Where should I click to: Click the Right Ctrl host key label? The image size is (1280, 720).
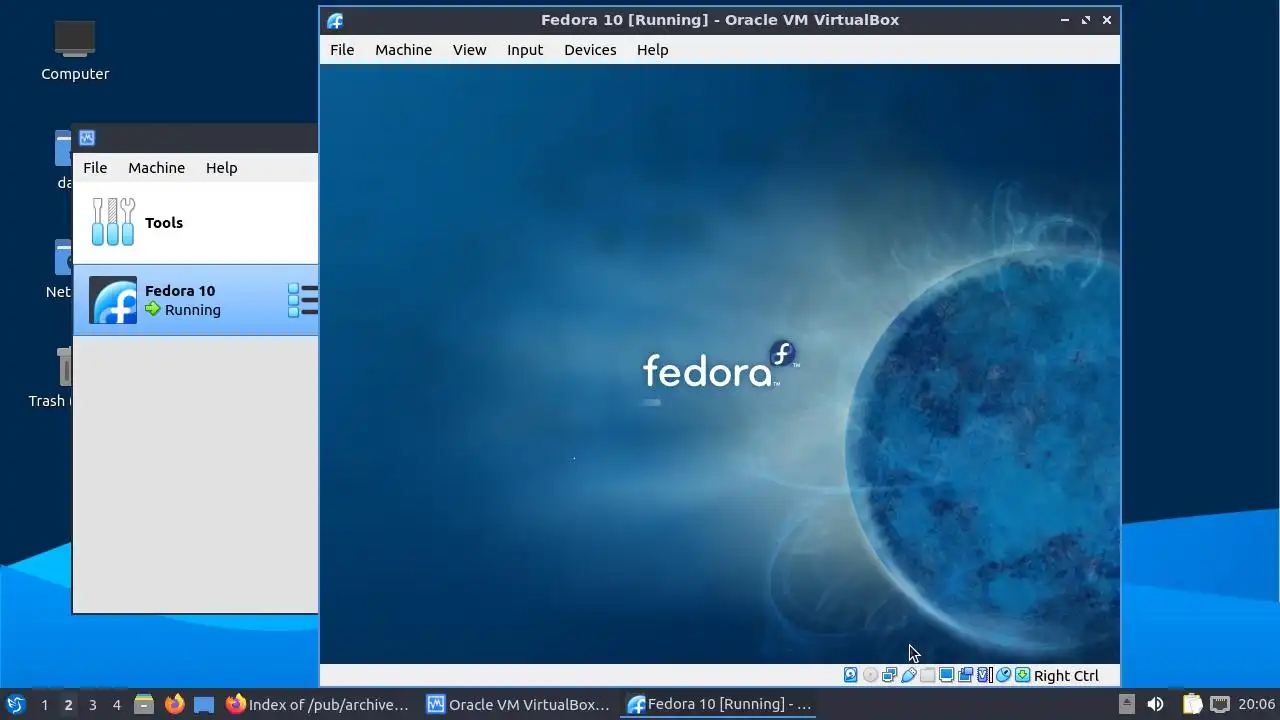point(1066,676)
